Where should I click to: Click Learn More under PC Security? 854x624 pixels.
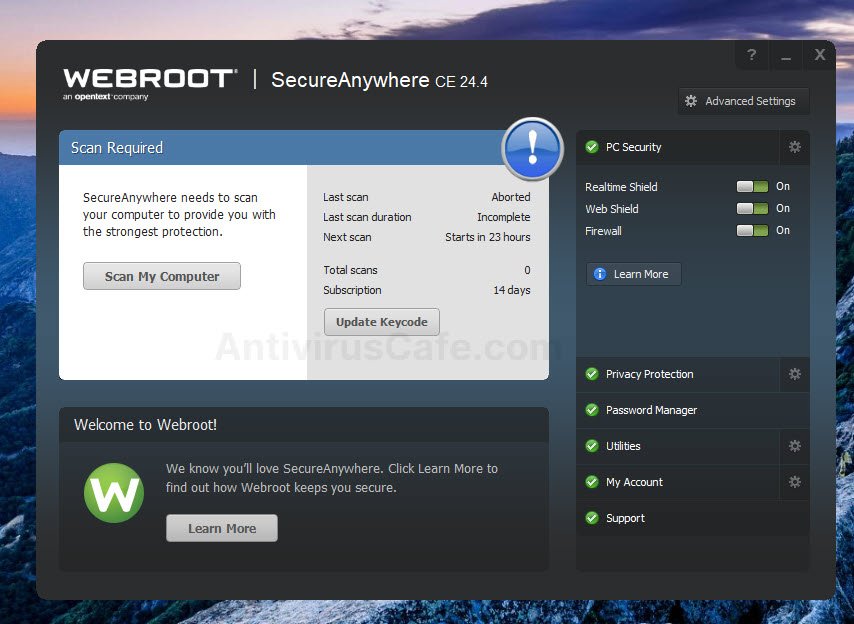pos(634,274)
